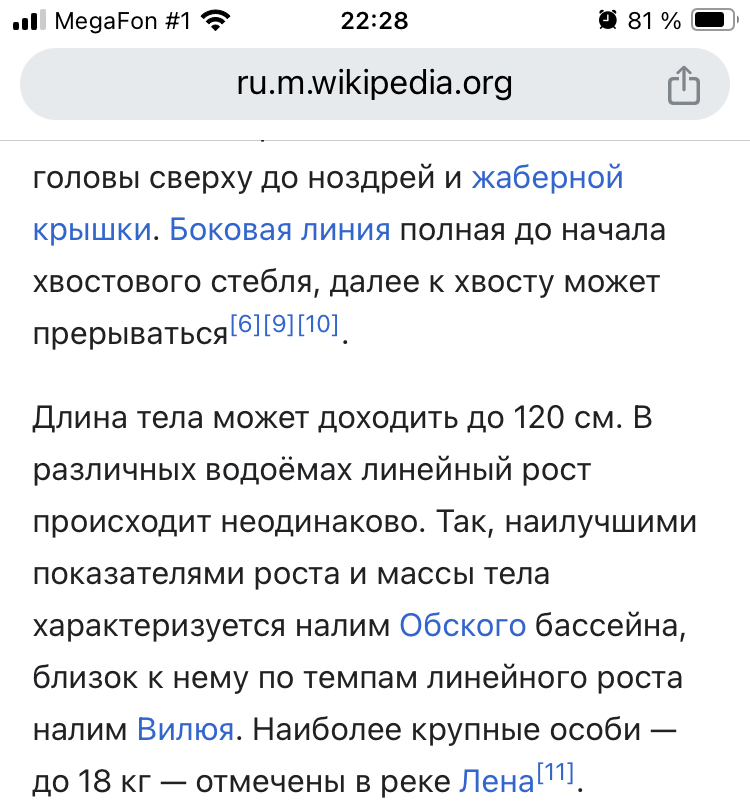Follow the "Лена" river link
Image resolution: width=750 pixels, height=807 pixels.
497,780
